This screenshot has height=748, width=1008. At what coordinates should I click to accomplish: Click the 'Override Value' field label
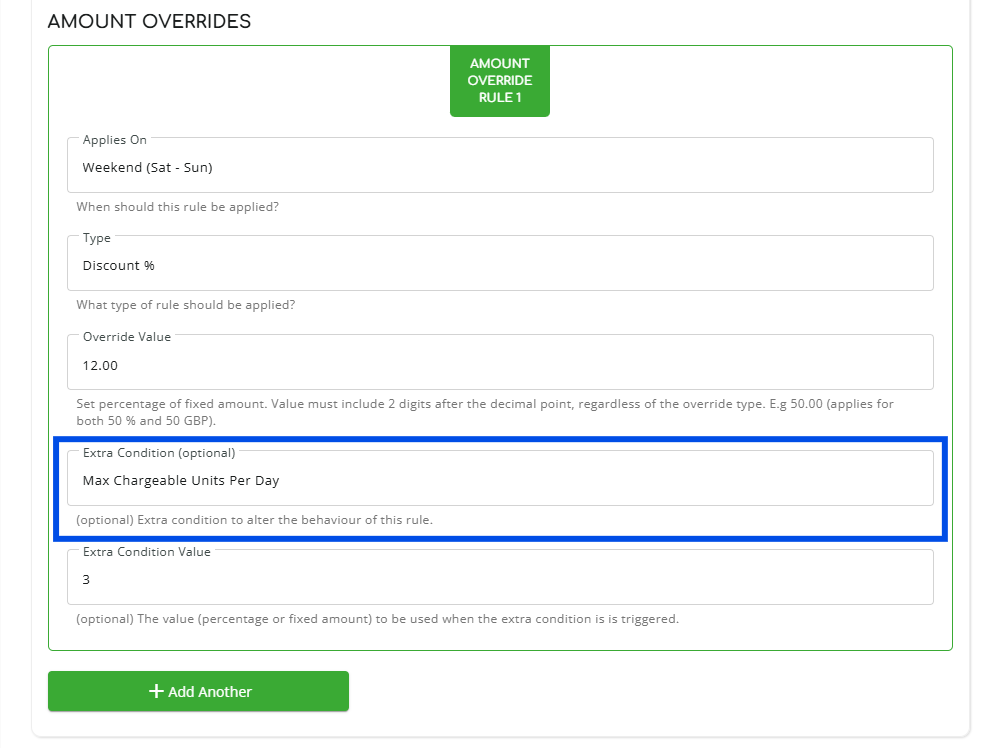click(127, 337)
